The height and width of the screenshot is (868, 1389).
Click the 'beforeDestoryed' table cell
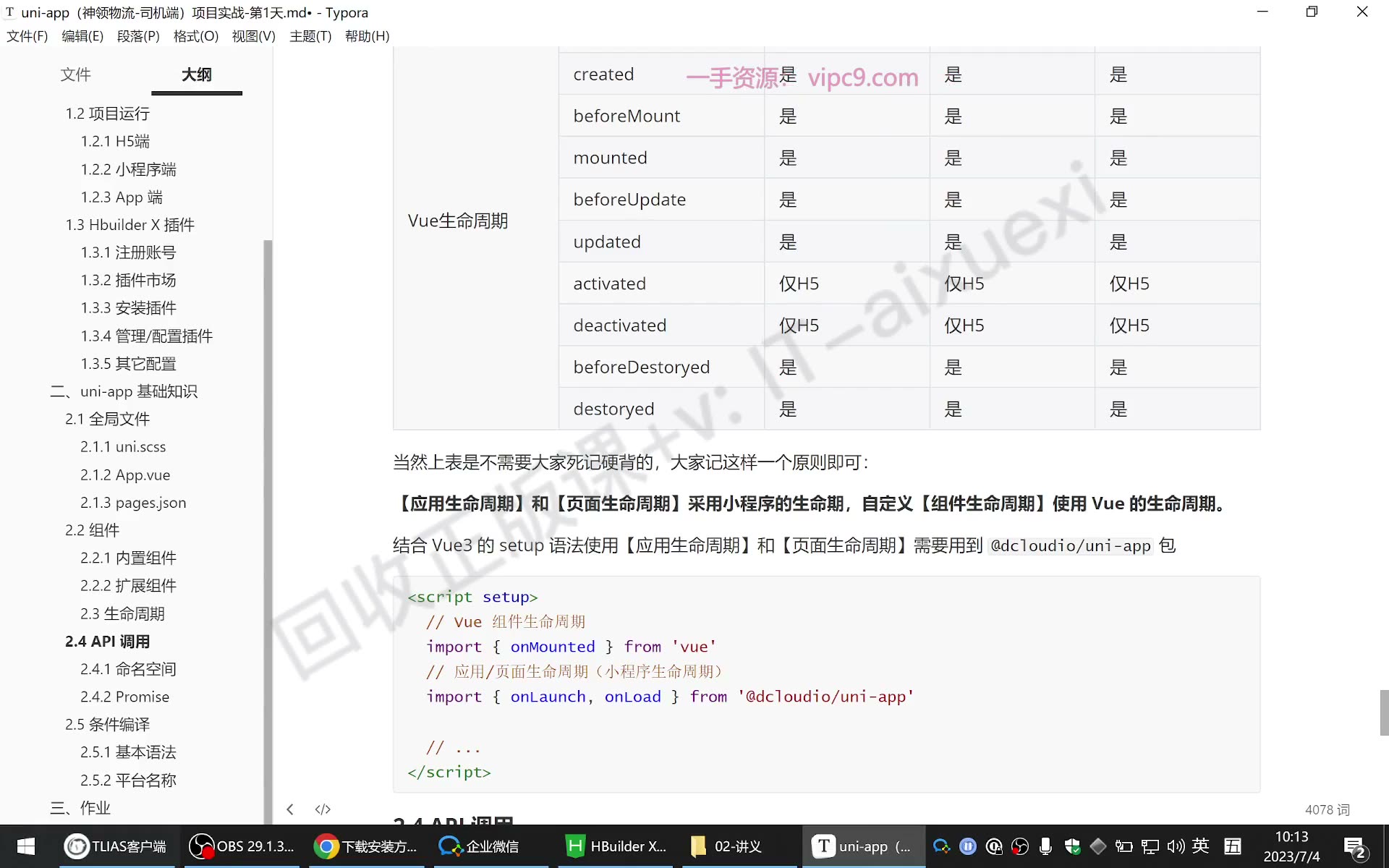point(661,367)
